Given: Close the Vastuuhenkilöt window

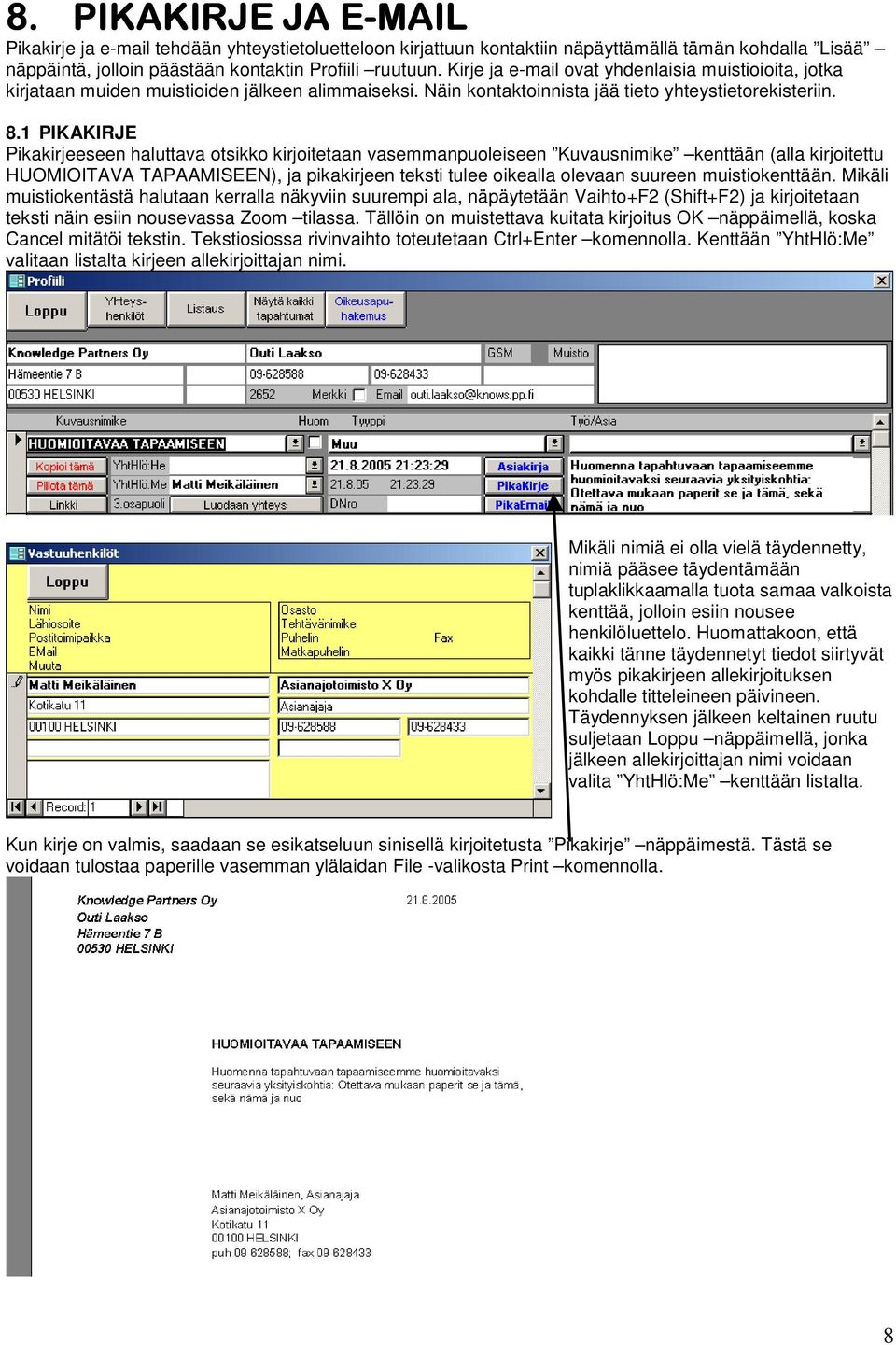Looking at the screenshot, I should click(x=540, y=553).
